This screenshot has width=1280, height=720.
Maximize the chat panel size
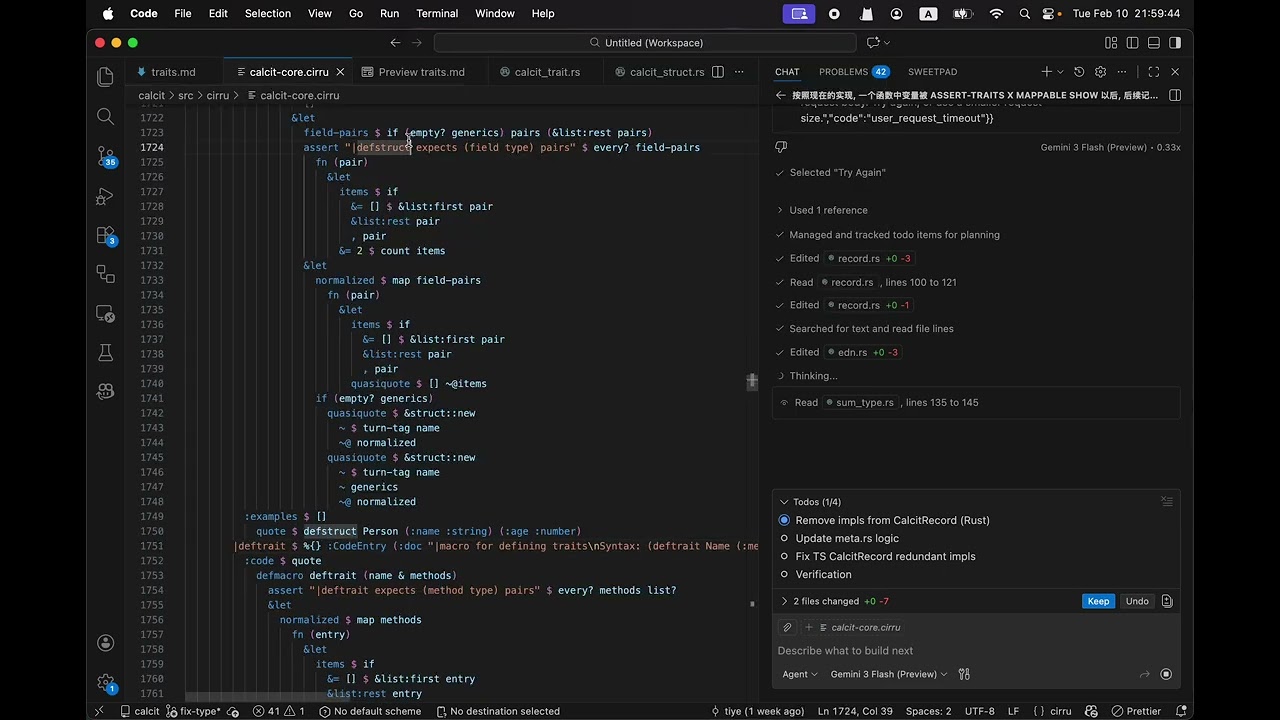pyautogui.click(x=1153, y=72)
